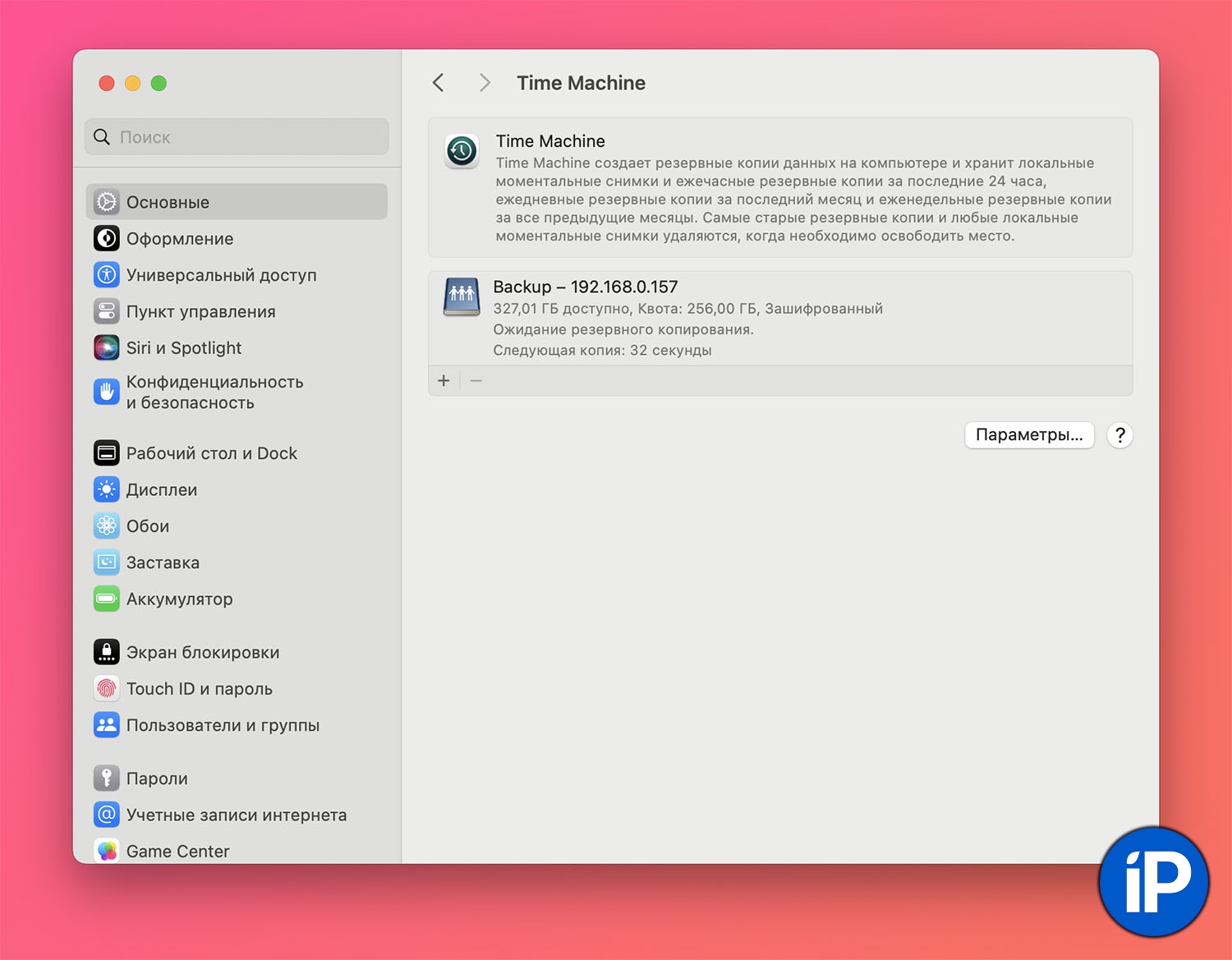Click the Пункт управления icon
This screenshot has width=1232, height=960.
click(x=107, y=311)
